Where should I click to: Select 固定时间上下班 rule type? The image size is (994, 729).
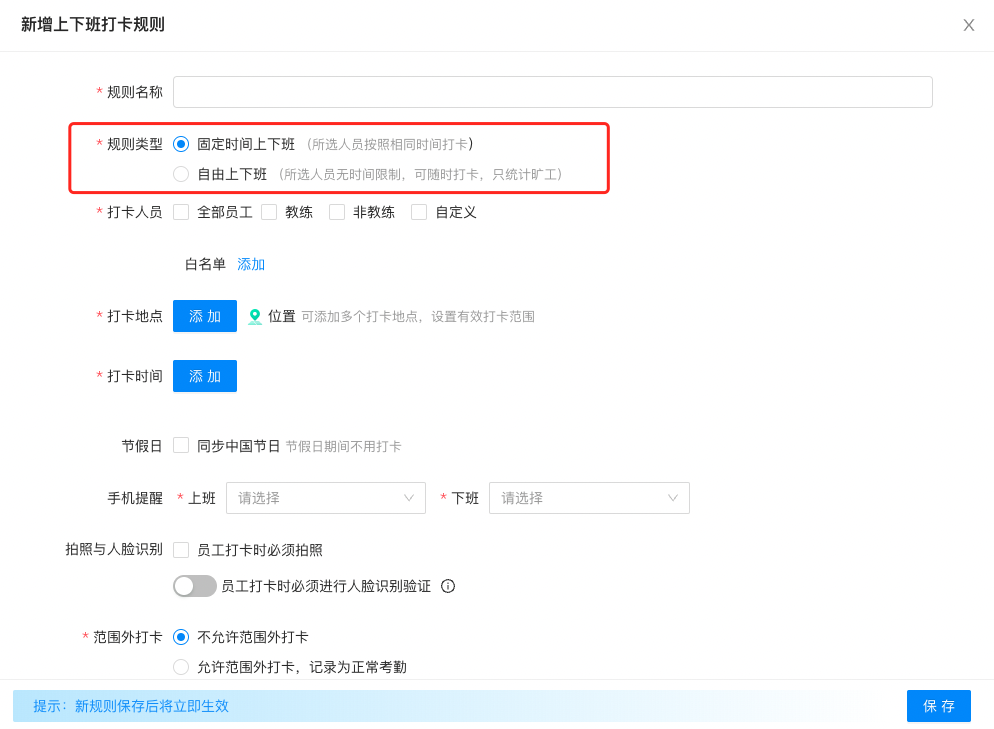[x=181, y=145]
